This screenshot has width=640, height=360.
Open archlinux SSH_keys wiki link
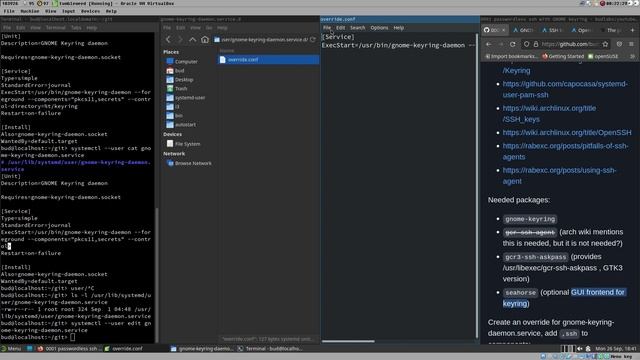coord(549,114)
